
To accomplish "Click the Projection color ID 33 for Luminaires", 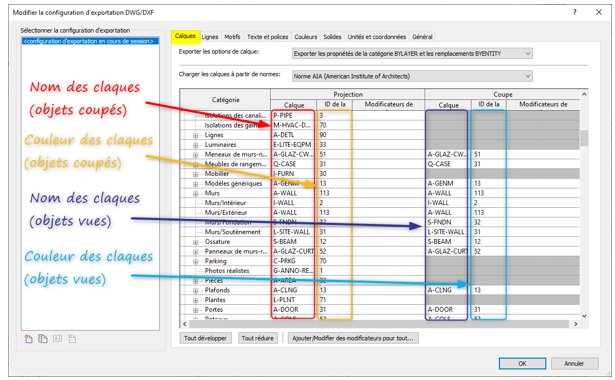I will pos(334,145).
